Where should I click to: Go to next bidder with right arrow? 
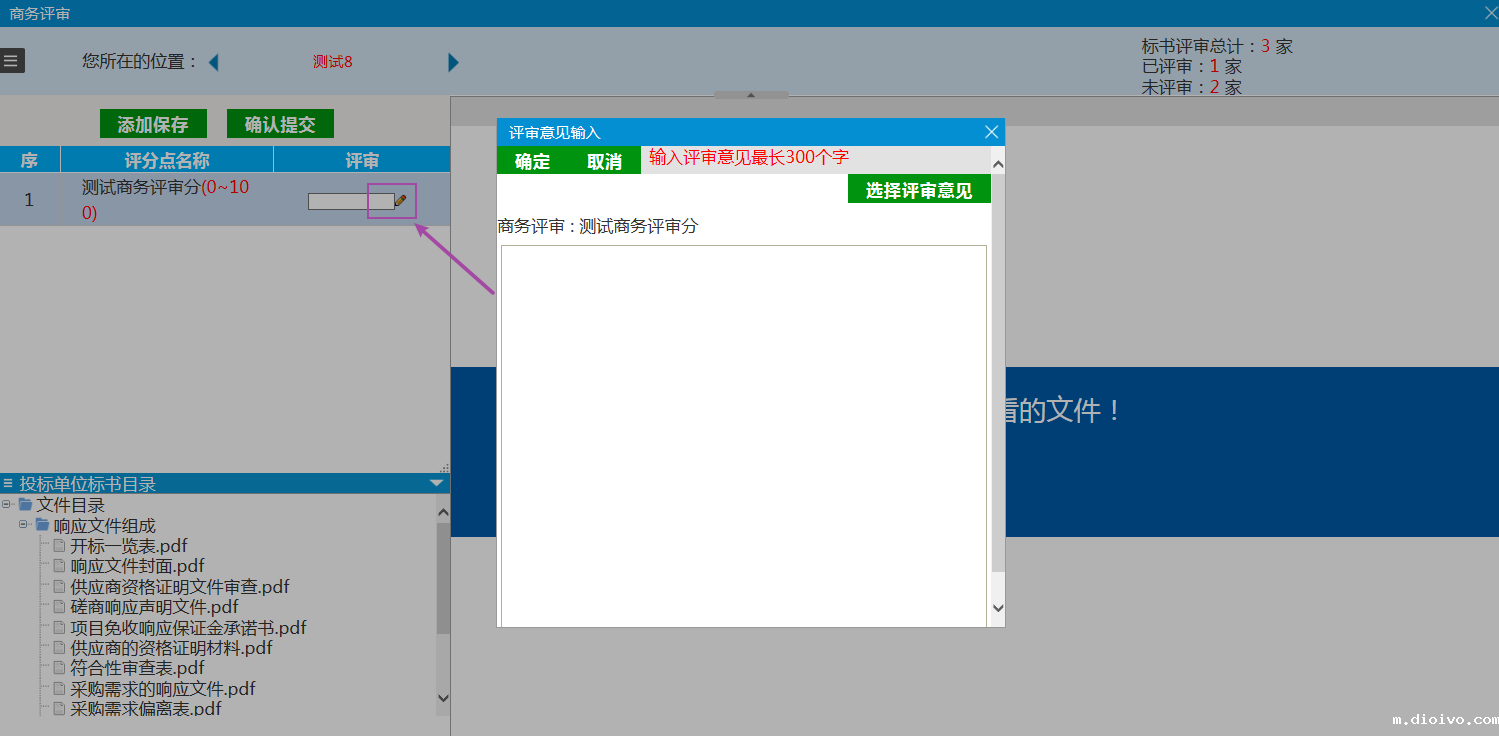pyautogui.click(x=453, y=62)
